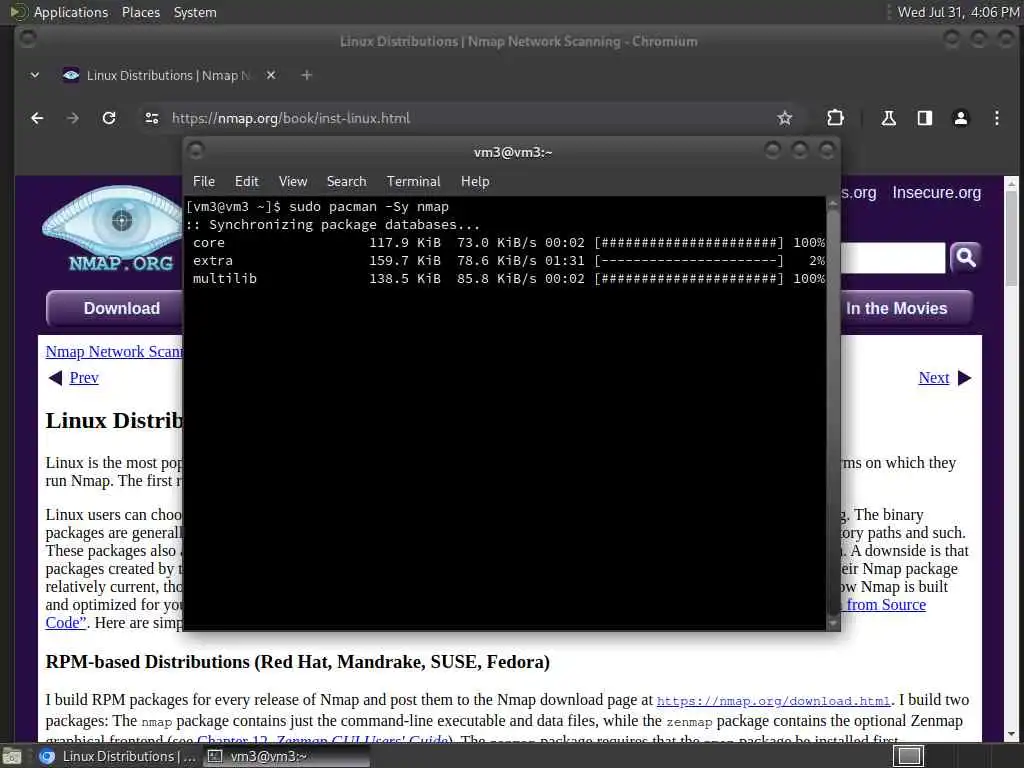Open the terminal File menu
This screenshot has height=768, width=1024.
click(204, 182)
